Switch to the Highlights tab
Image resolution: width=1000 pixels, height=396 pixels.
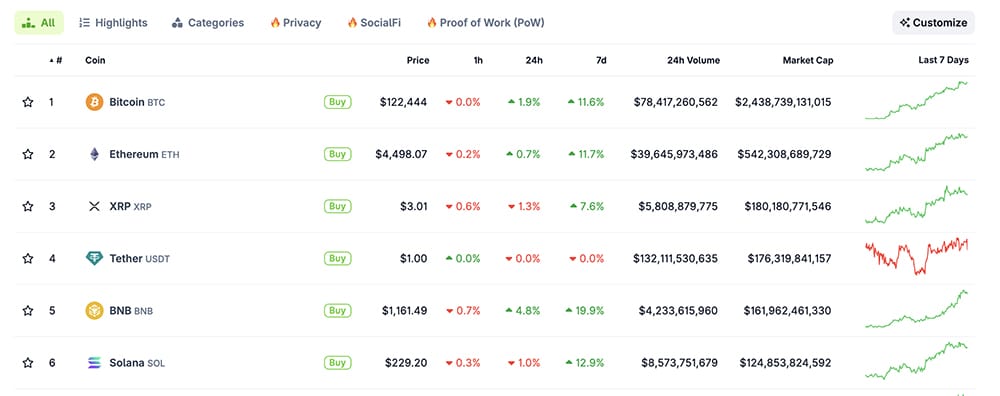click(x=114, y=23)
